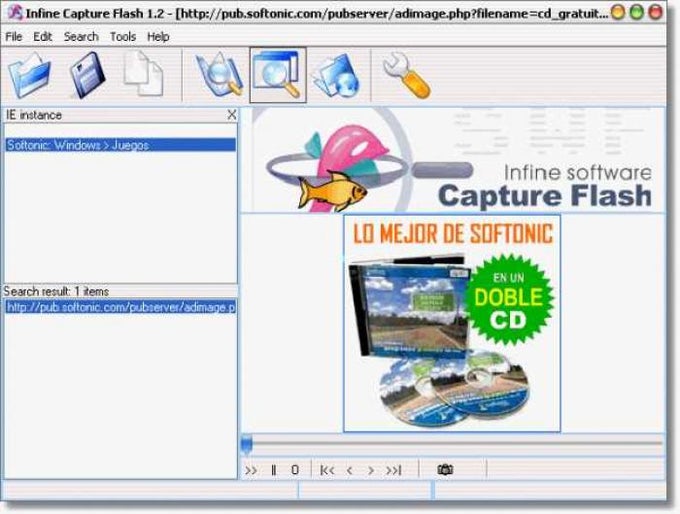Click the Infine Capture Flash banner

pos(453,160)
